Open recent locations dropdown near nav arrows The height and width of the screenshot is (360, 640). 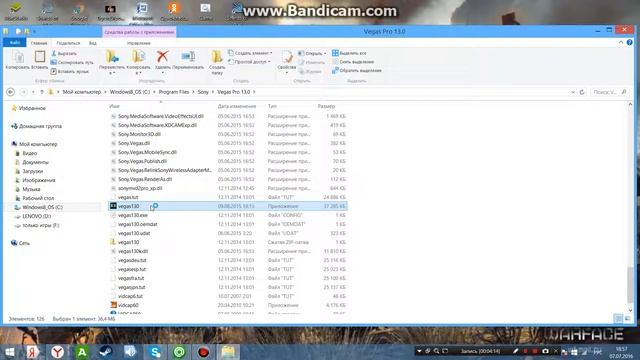pos(33,92)
